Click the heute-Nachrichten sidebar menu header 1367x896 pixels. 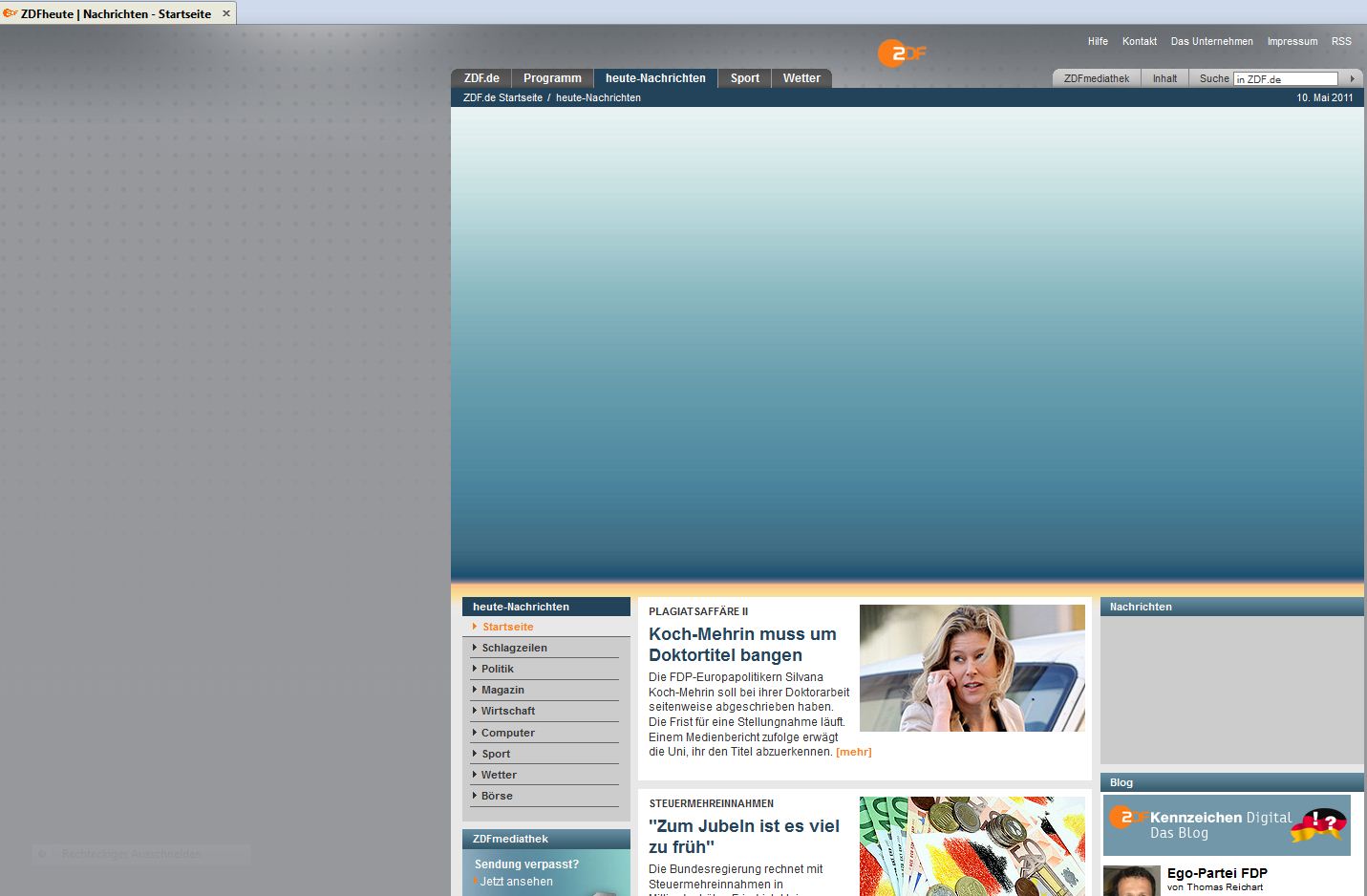(x=546, y=607)
